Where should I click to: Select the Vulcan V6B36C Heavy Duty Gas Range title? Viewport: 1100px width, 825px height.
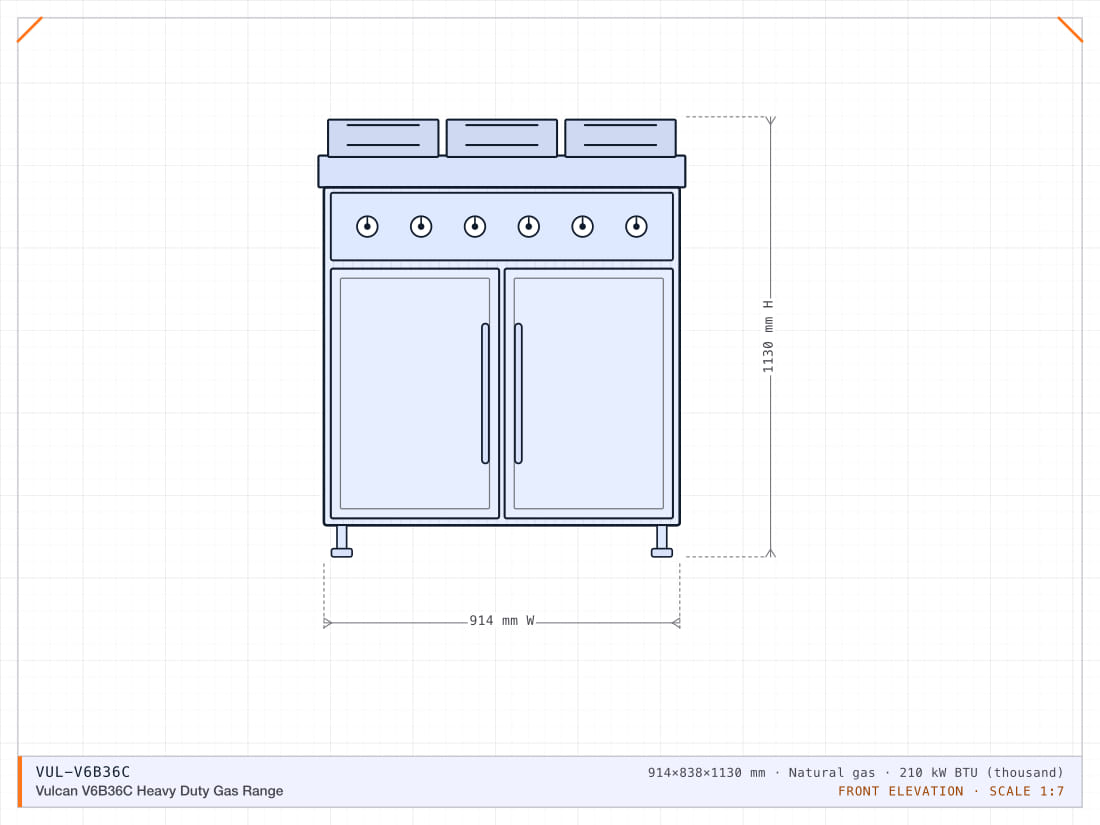coord(159,791)
